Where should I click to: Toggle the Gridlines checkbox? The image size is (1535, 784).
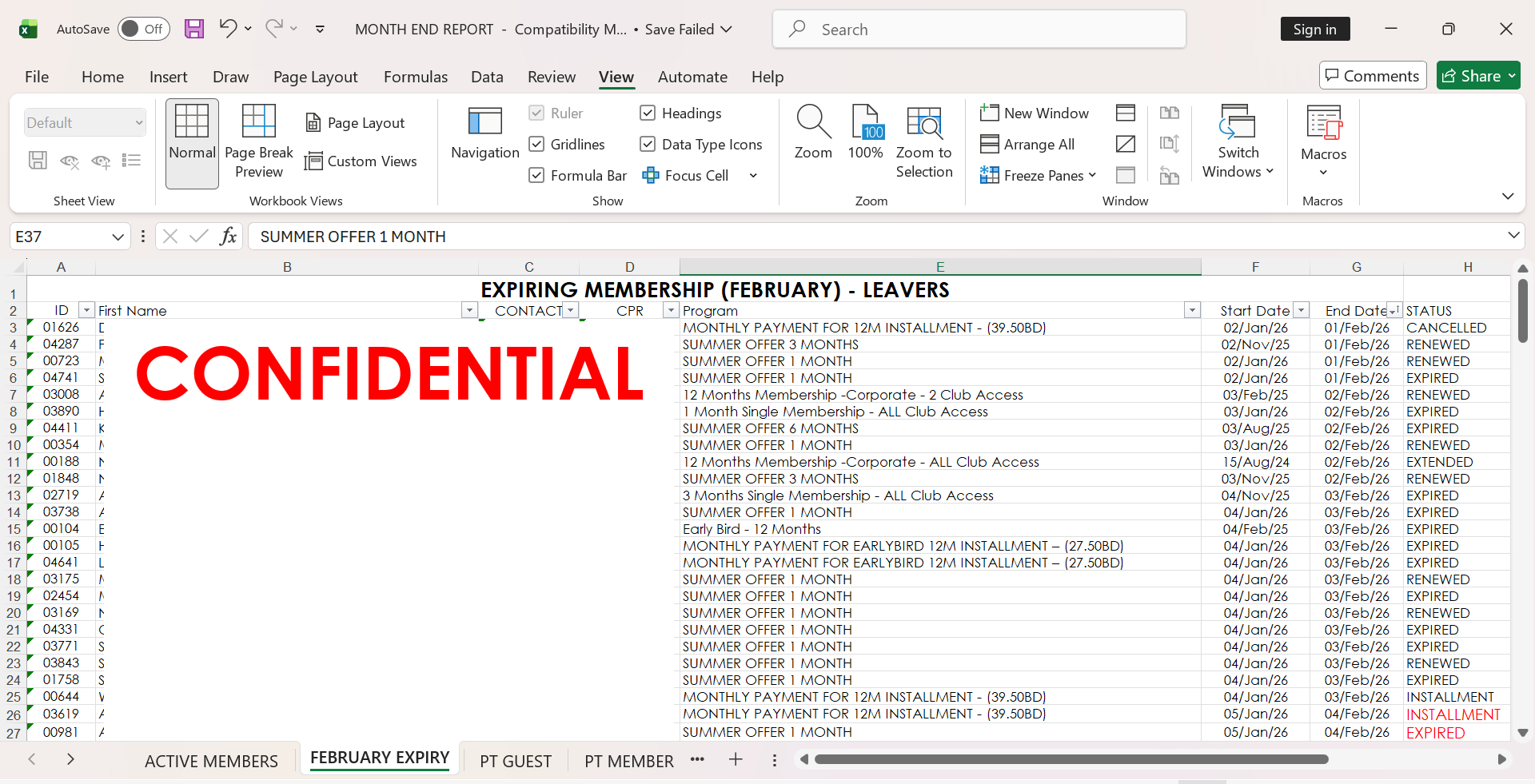(x=536, y=144)
